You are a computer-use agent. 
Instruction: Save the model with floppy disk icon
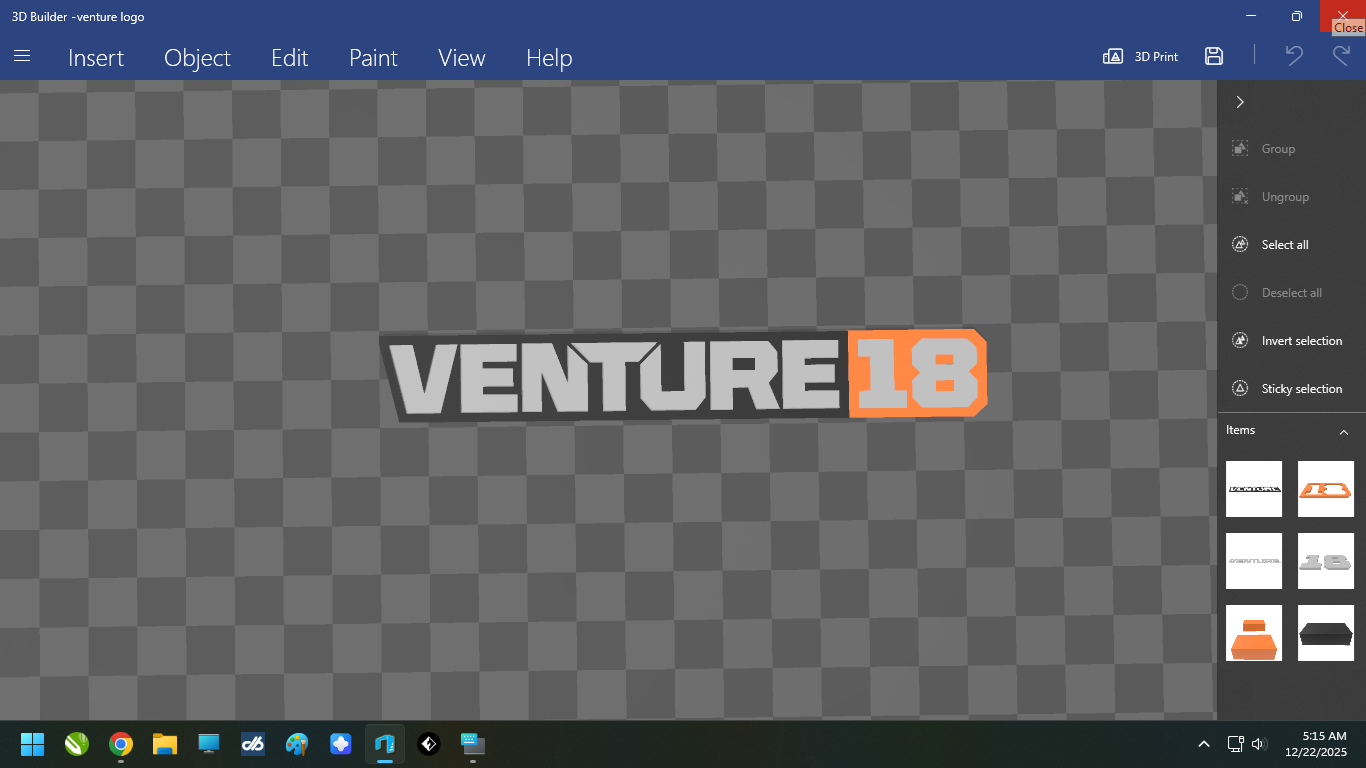click(1214, 56)
